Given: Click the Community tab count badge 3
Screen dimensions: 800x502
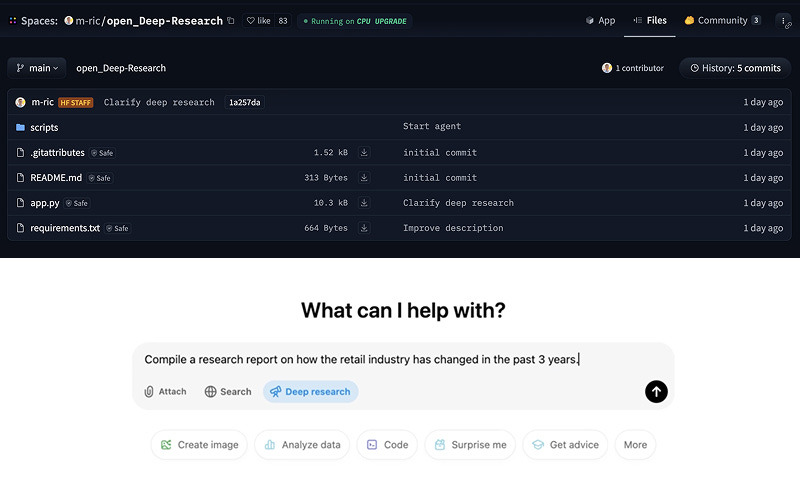Looking at the screenshot, I should pos(756,20).
